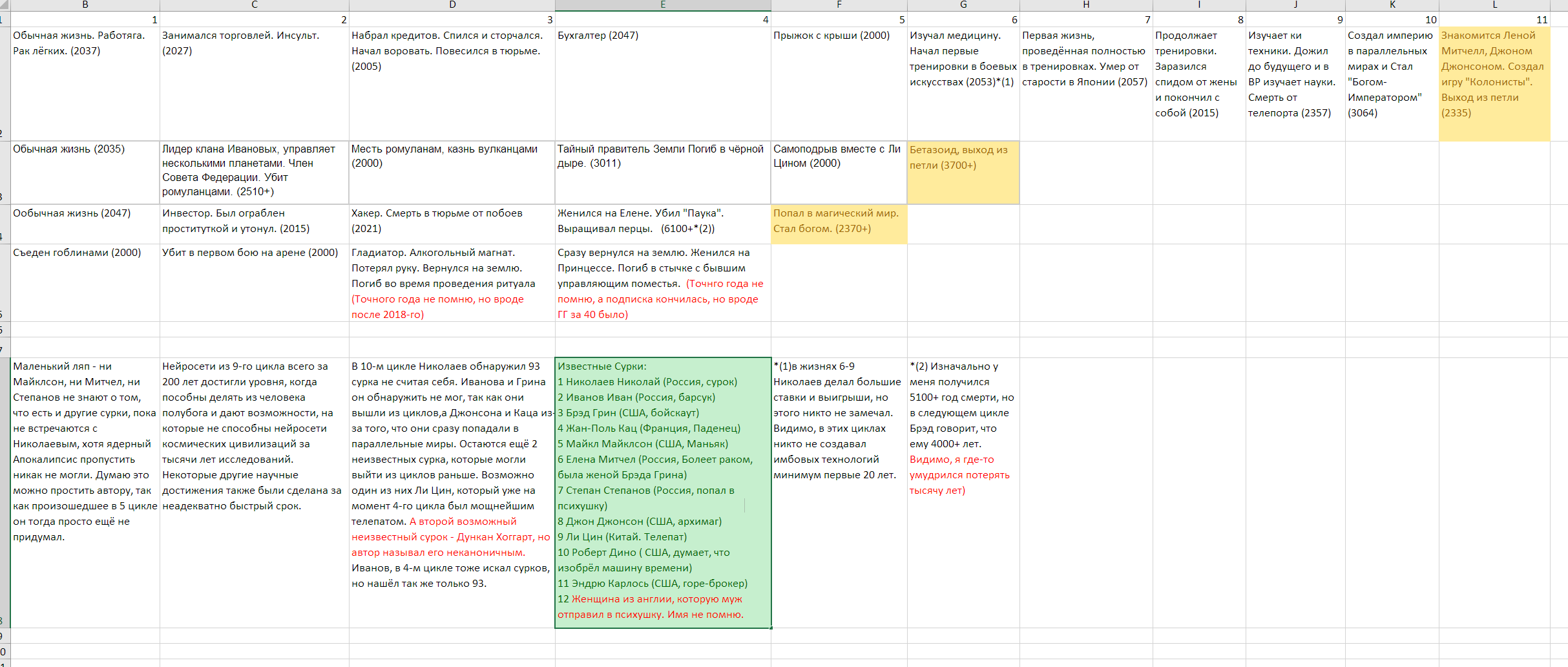1568x667 pixels.
Task: Select cell beginning "Нейросети из 9-го цикла"
Action: click(x=255, y=492)
